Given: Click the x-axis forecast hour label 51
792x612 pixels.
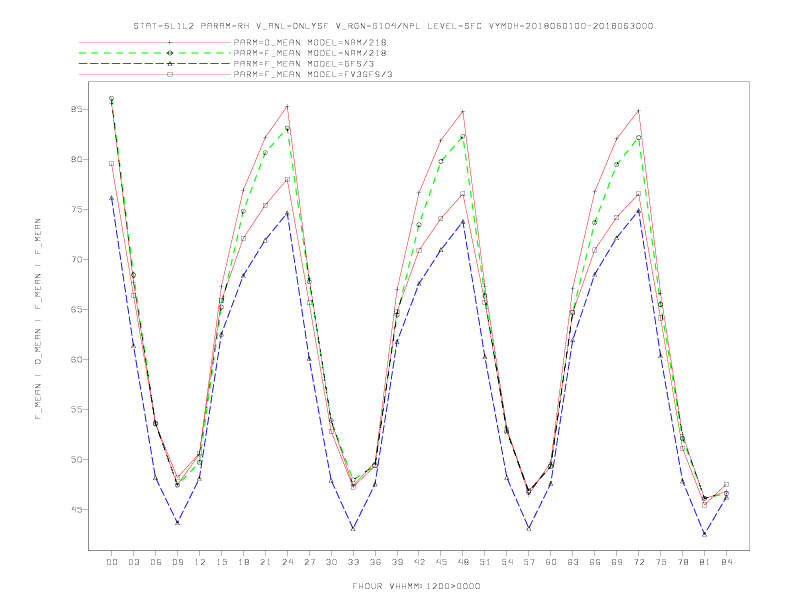Looking at the screenshot, I should 485,562.
